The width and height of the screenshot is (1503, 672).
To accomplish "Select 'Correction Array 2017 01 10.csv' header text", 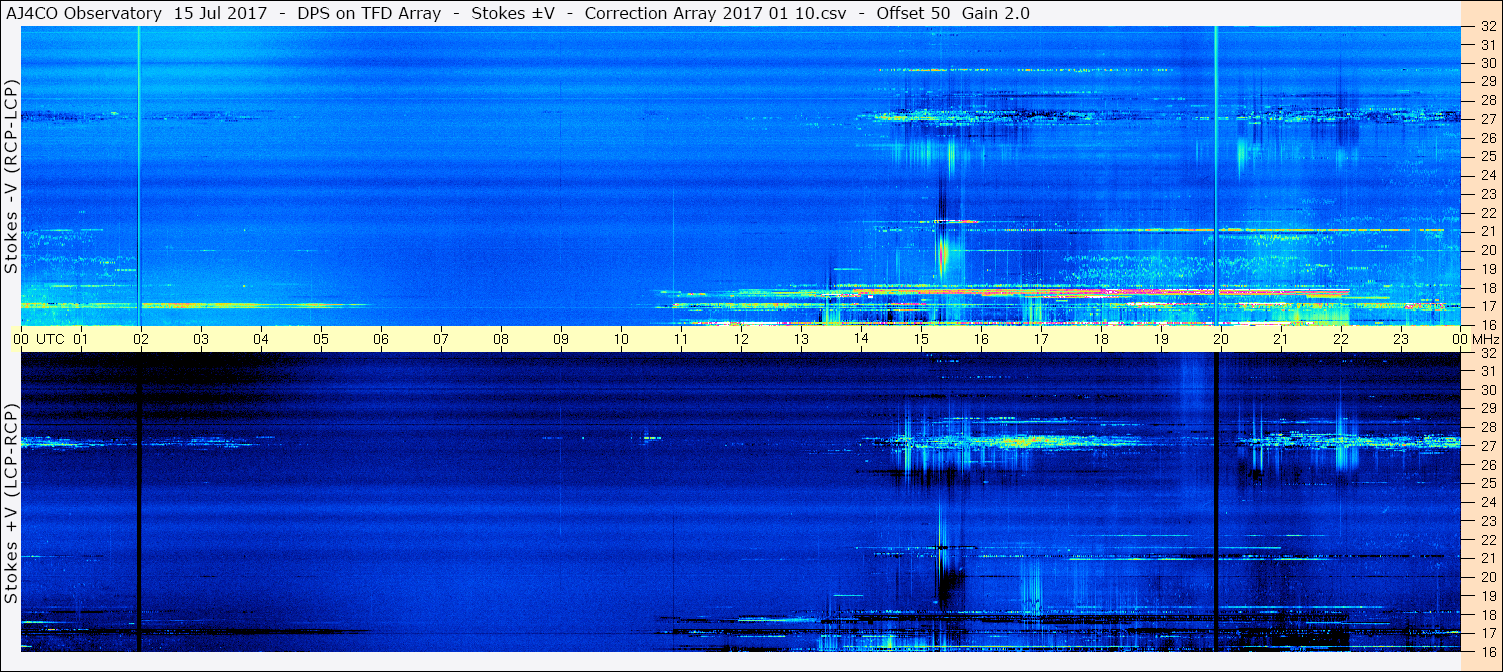I will tap(715, 13).
